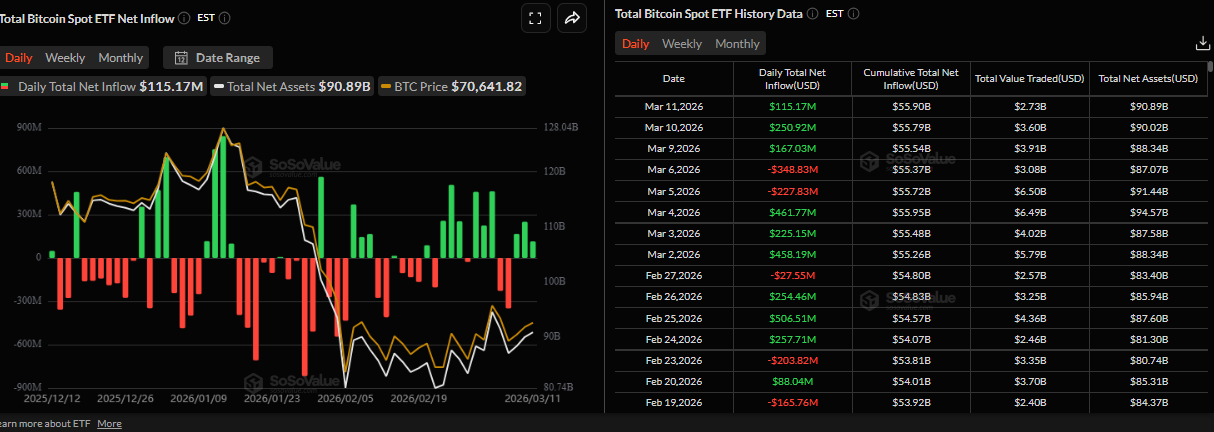Expand the net inflow chart to fullscreen
1214x432 pixels.
tap(535, 18)
